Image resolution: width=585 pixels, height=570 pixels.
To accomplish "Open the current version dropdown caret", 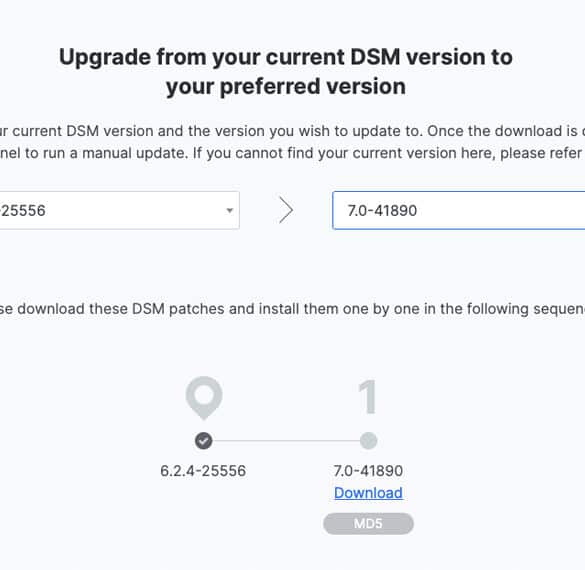I will point(230,210).
